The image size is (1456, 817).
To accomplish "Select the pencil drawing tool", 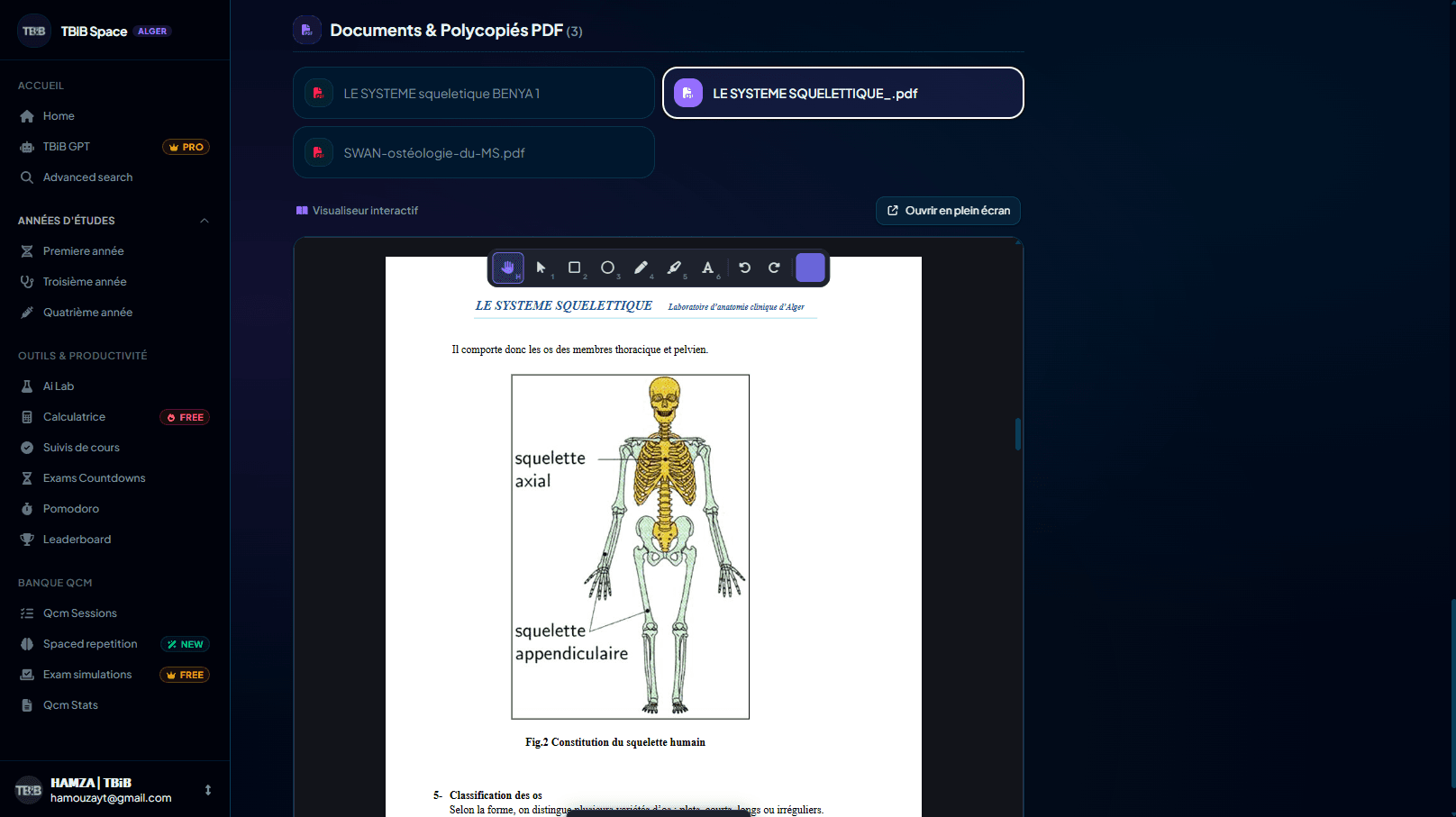I will tap(641, 268).
